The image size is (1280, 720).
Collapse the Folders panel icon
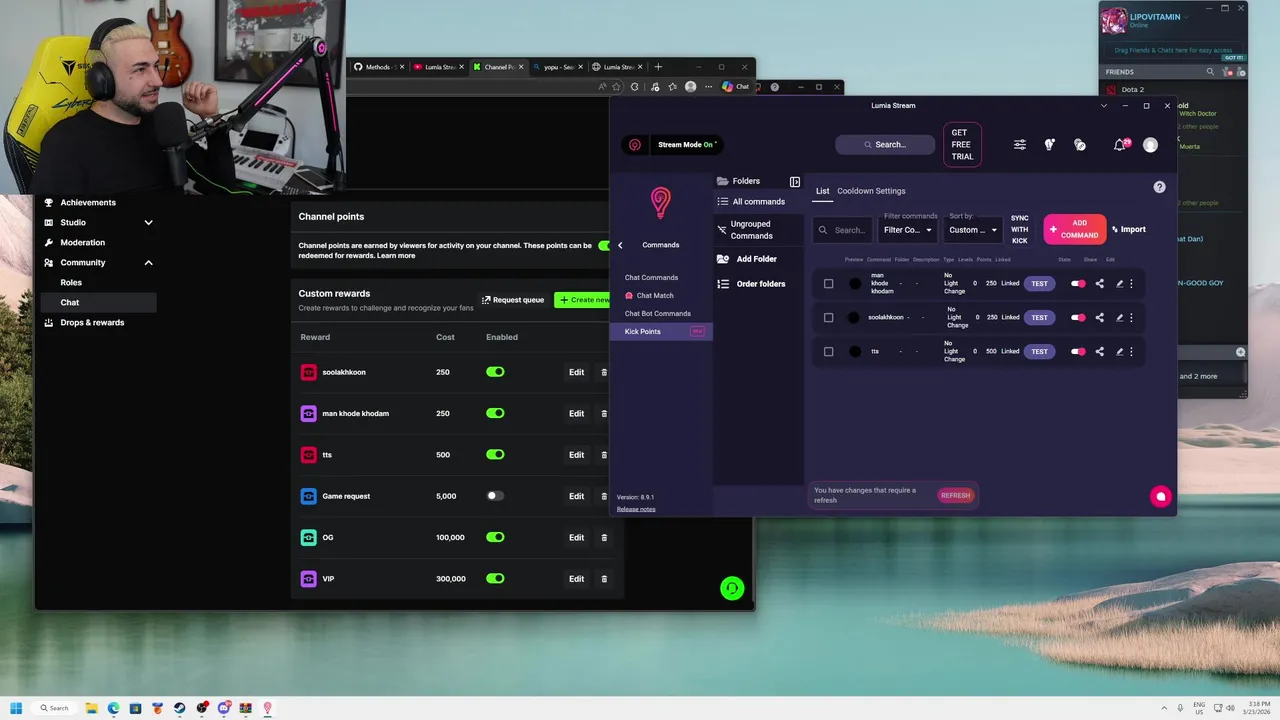[x=795, y=182]
